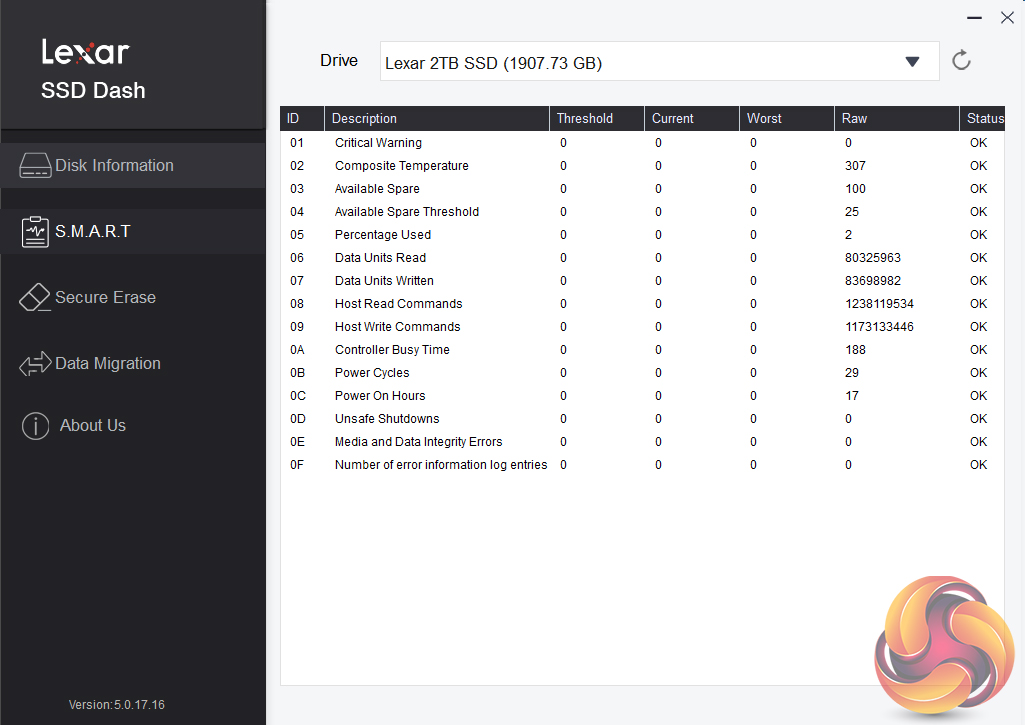Click the Threshold column header
The image size is (1025, 725).
(597, 118)
